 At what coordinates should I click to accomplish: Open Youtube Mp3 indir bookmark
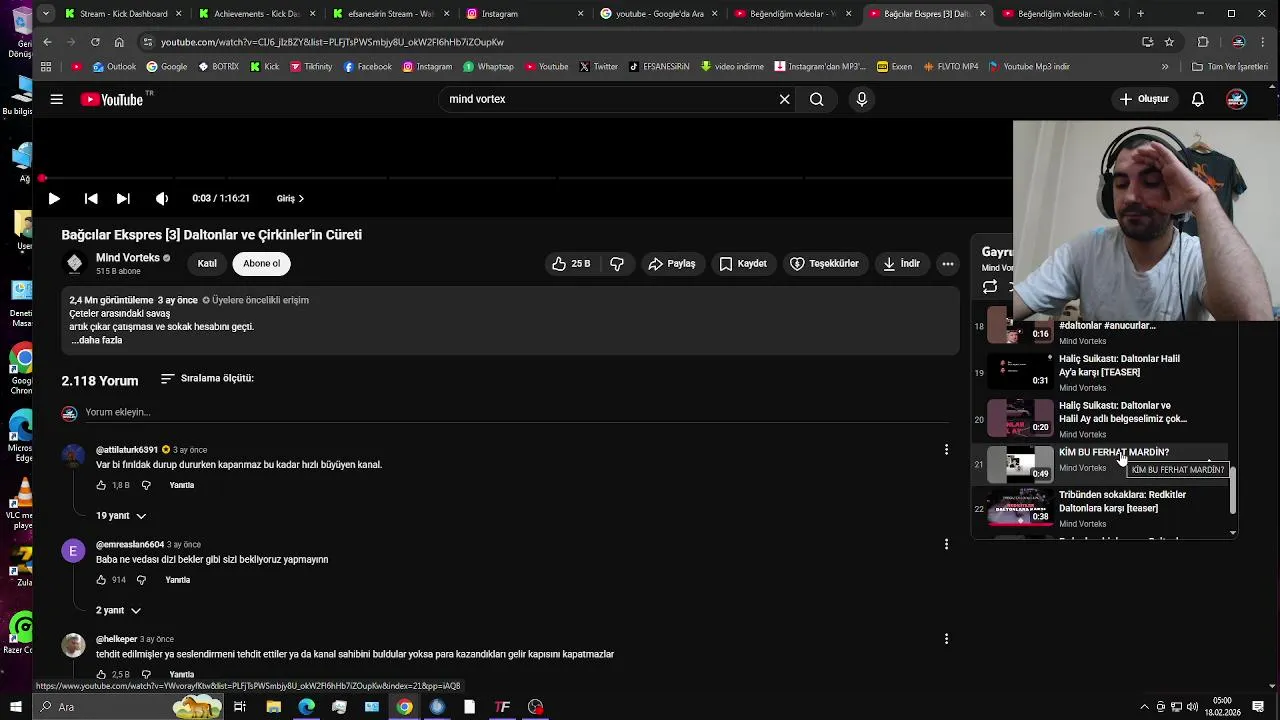1029,67
